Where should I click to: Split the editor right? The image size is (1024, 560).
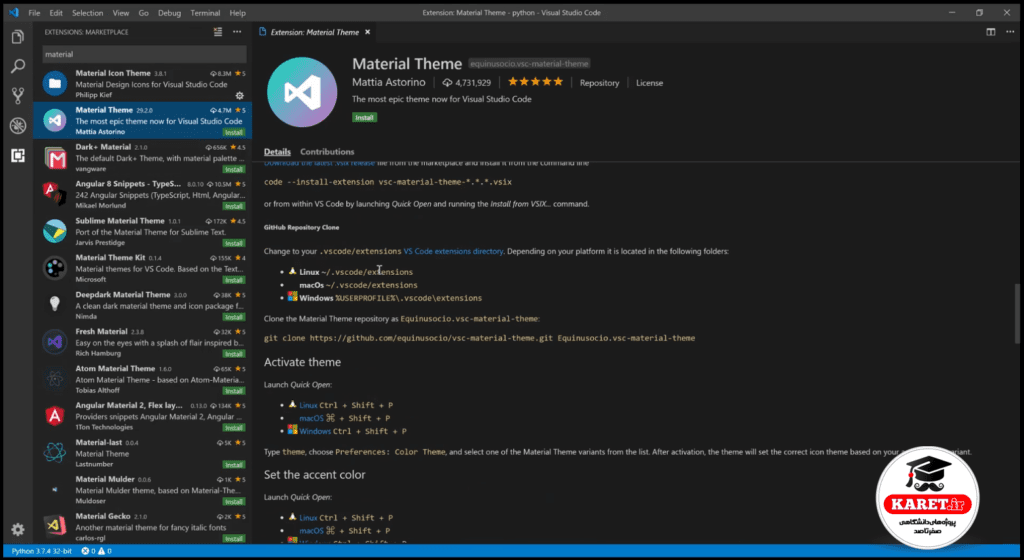[x=991, y=32]
